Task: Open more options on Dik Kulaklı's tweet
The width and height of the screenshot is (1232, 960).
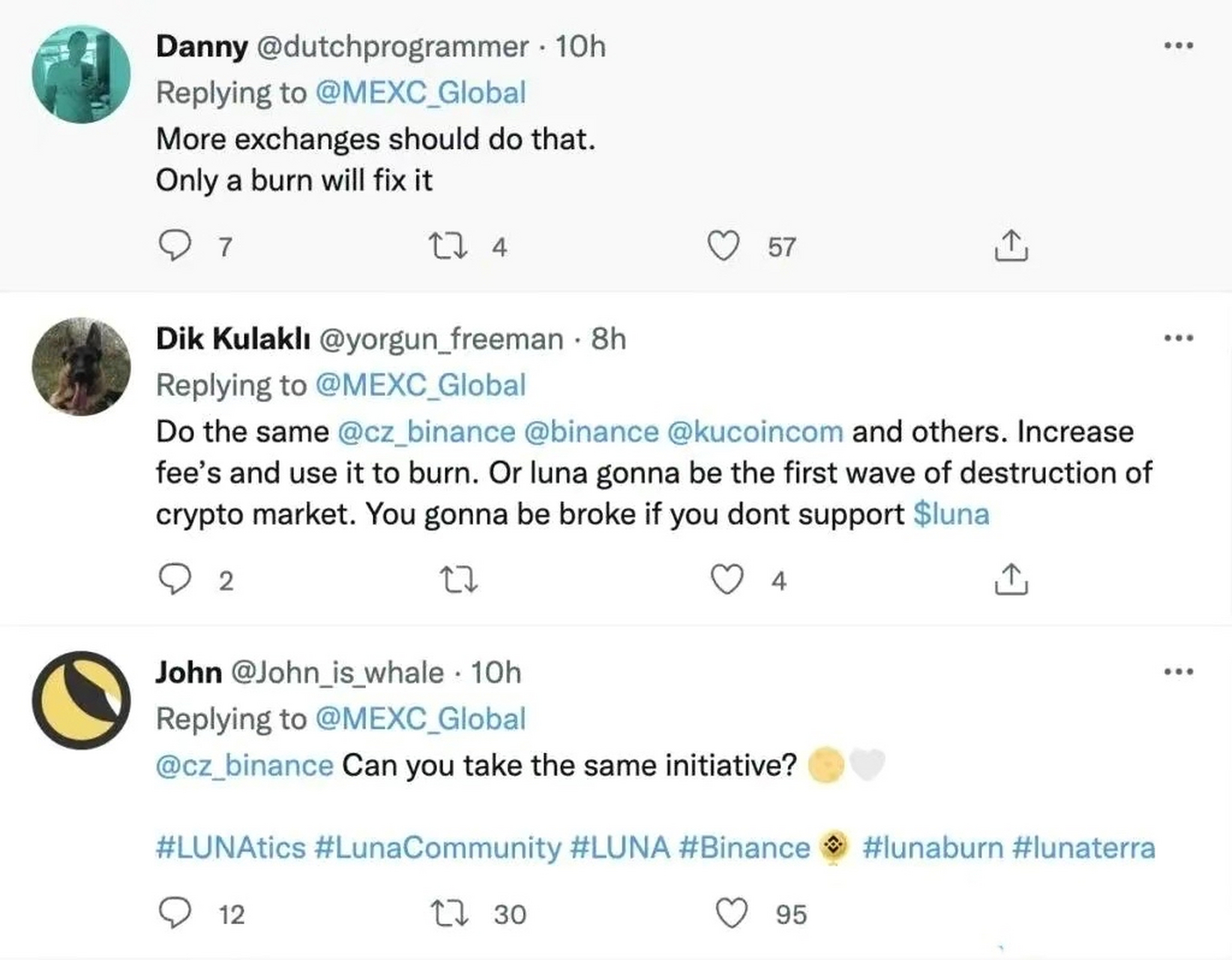Action: pos(1178,339)
